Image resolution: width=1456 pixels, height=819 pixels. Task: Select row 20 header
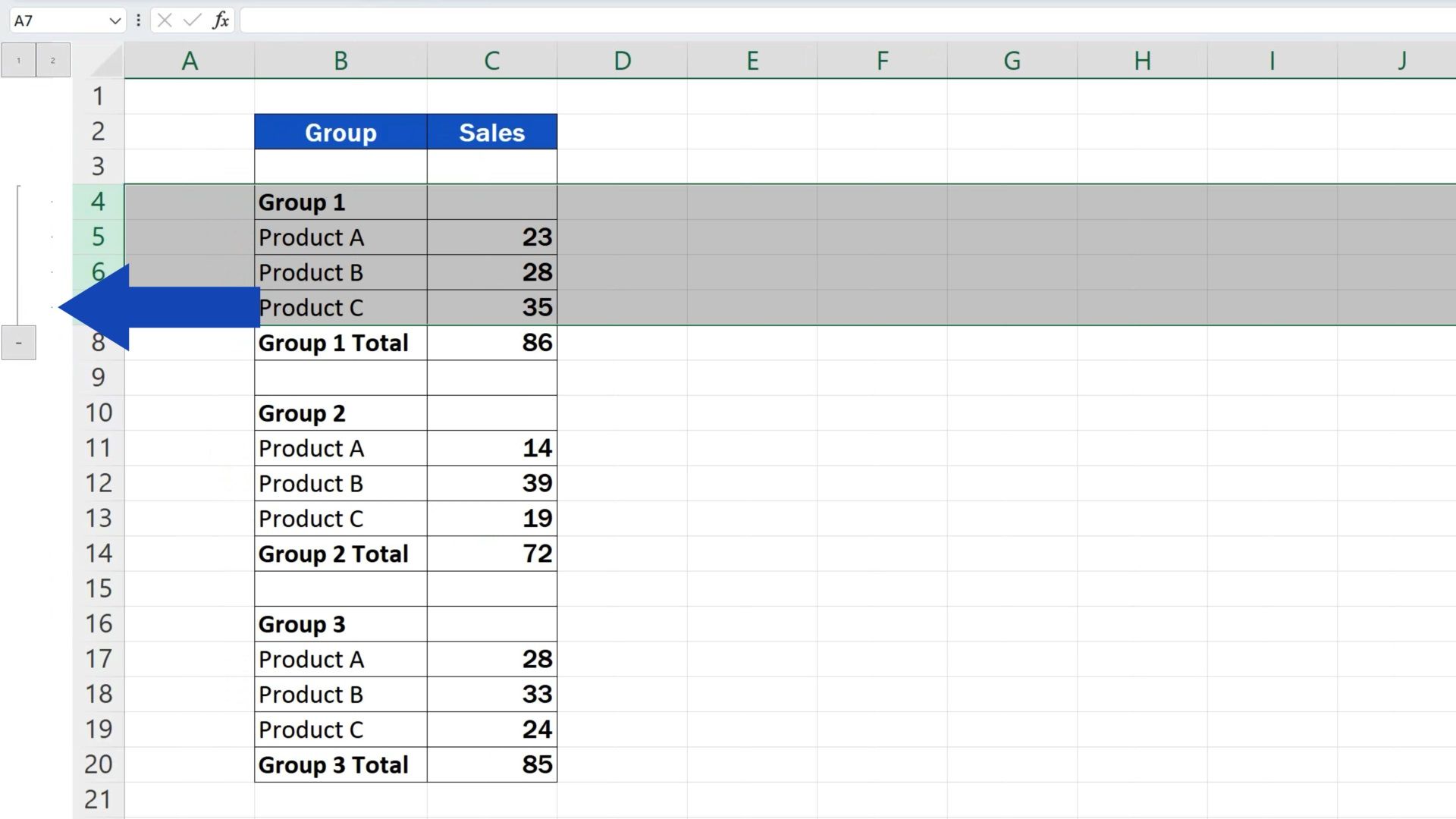click(99, 764)
